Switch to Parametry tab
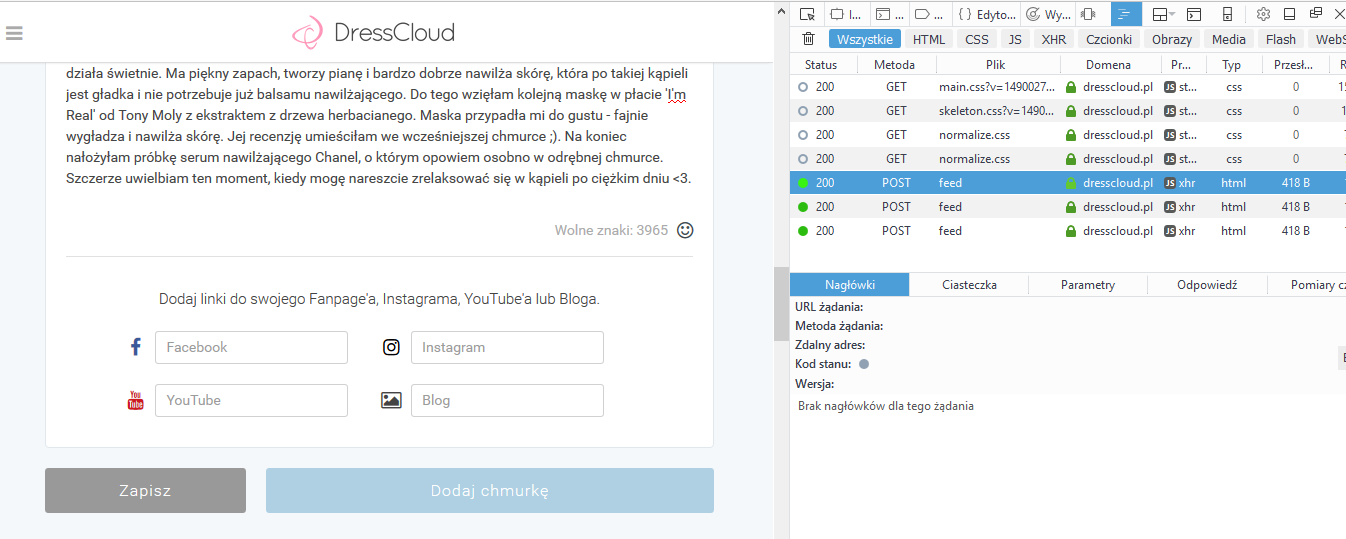Image resolution: width=1346 pixels, height=539 pixels. pos(1088,285)
